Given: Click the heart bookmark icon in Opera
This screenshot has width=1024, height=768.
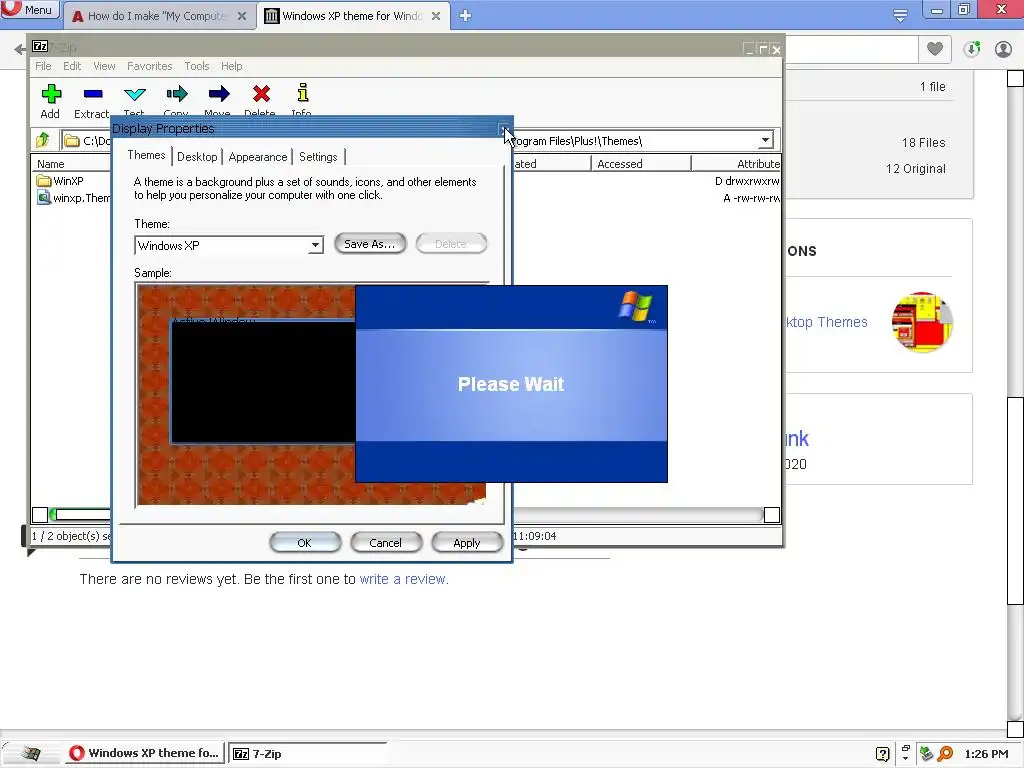Looking at the screenshot, I should click(935, 49).
